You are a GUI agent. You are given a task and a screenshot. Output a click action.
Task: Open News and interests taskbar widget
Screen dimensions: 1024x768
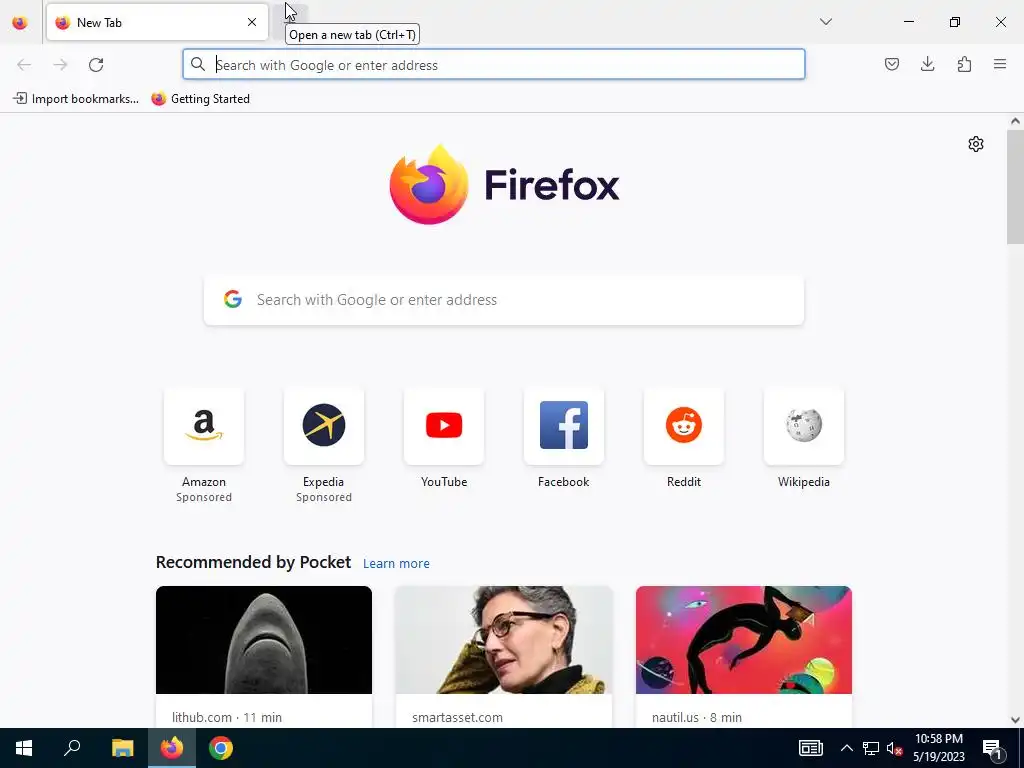[x=811, y=748]
